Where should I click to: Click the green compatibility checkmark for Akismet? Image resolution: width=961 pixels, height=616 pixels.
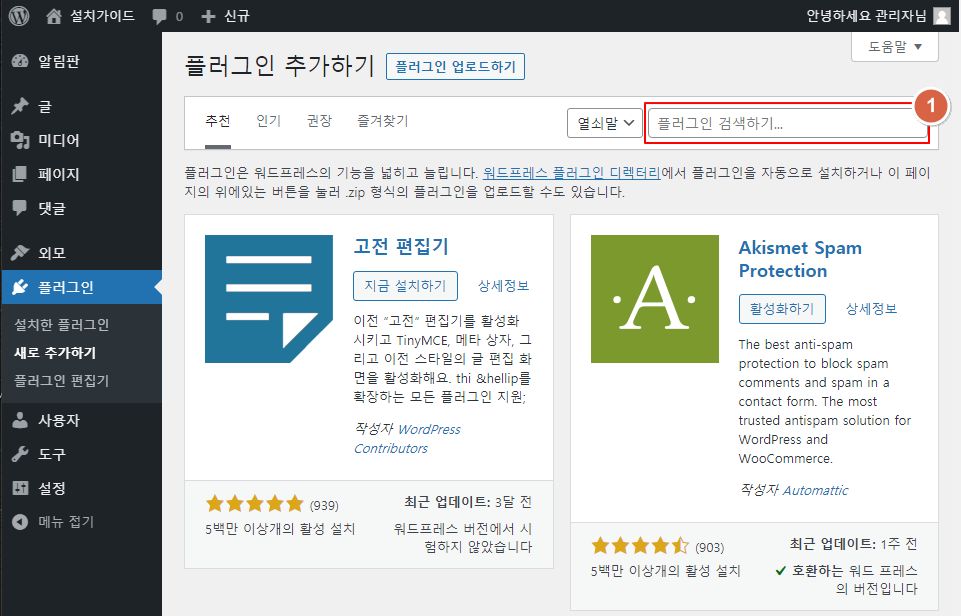[781, 571]
